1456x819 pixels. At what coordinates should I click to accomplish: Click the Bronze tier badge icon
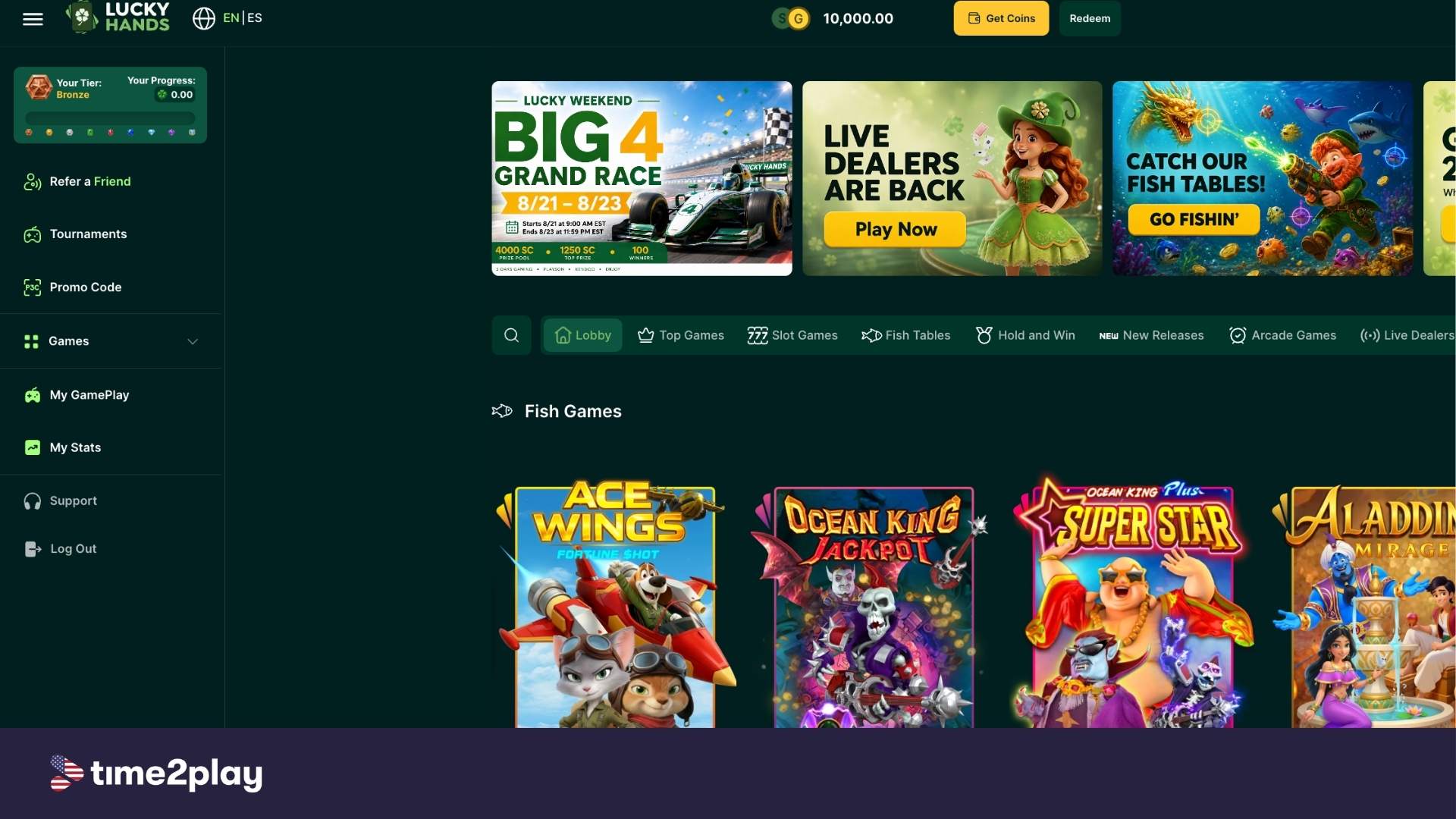(x=39, y=87)
